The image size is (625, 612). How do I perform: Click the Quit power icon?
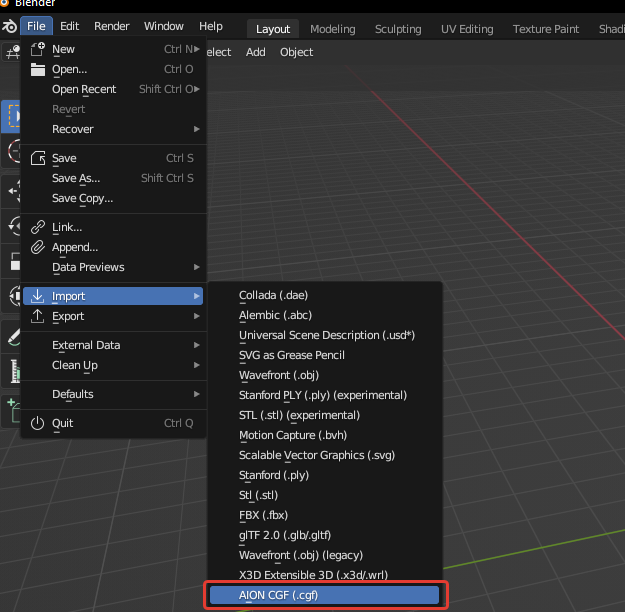38,423
